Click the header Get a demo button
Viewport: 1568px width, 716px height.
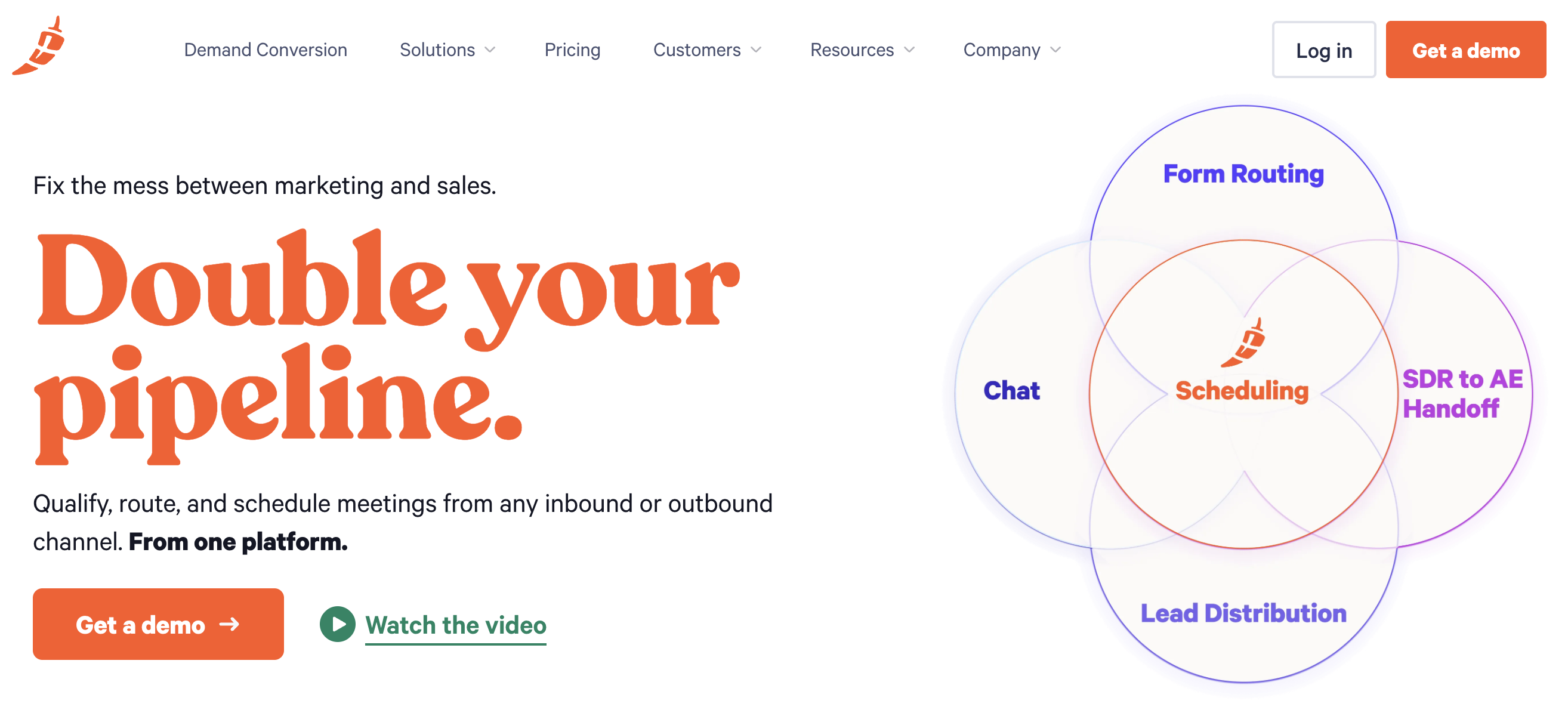point(1465,50)
